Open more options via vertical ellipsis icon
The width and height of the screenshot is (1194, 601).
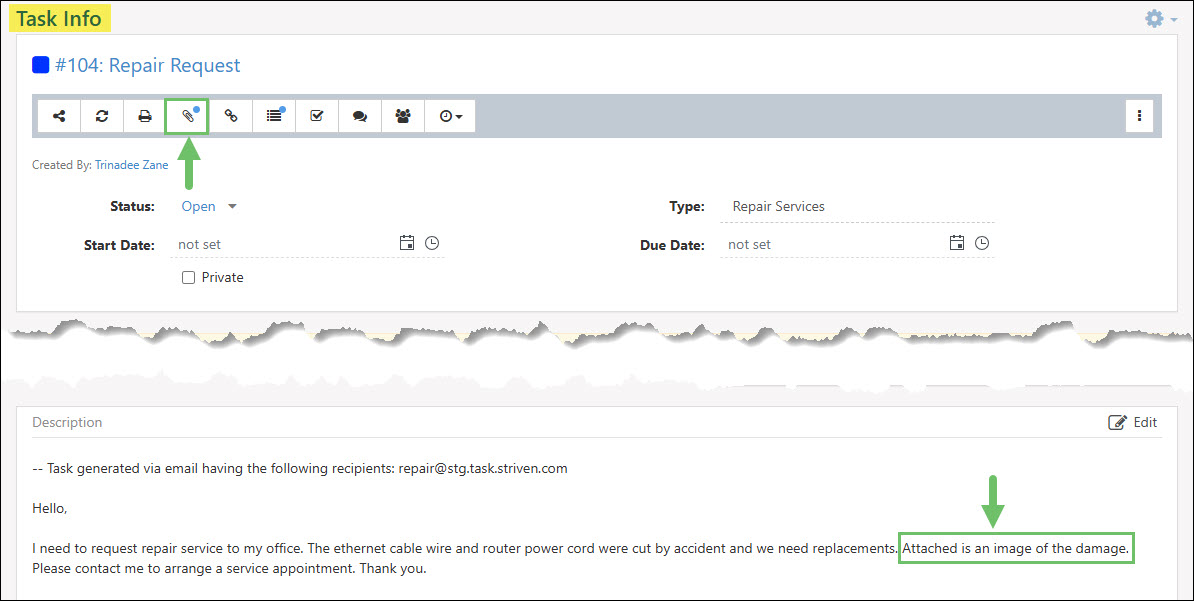pyautogui.click(x=1139, y=115)
